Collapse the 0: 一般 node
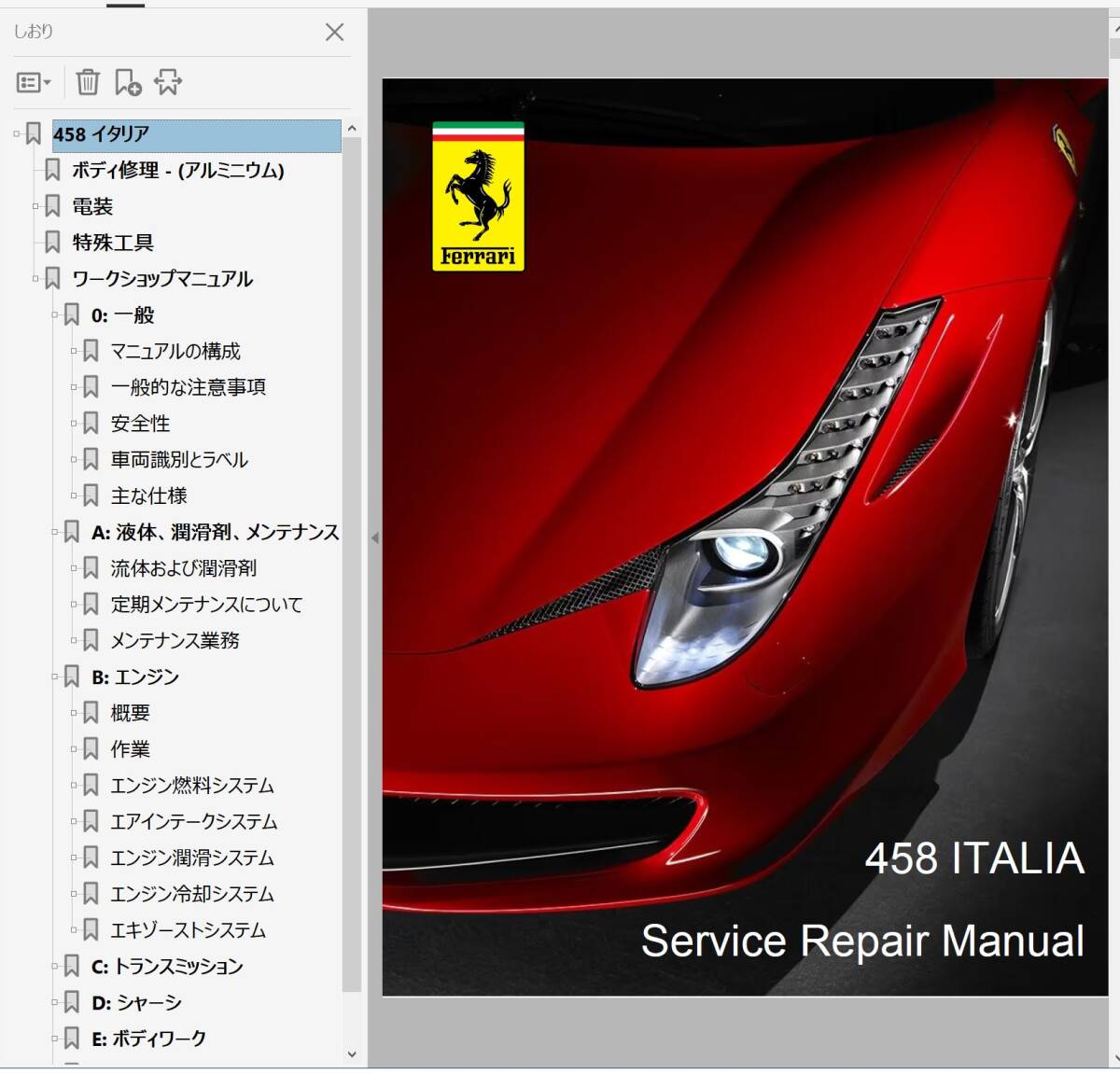The image size is (1120, 1074). tap(55, 315)
